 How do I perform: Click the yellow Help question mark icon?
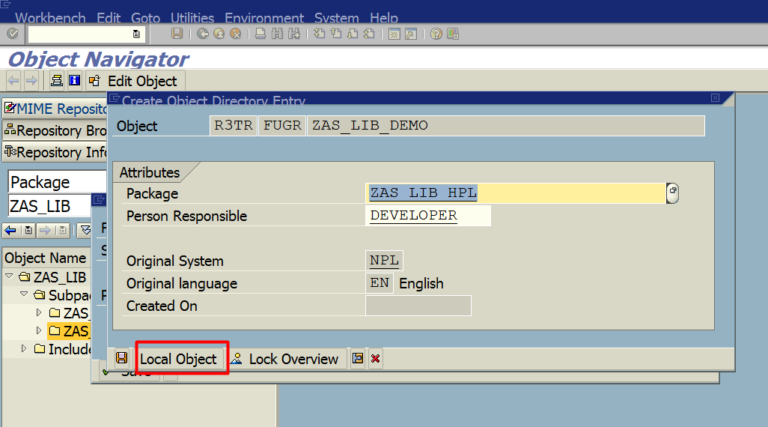click(x=436, y=34)
